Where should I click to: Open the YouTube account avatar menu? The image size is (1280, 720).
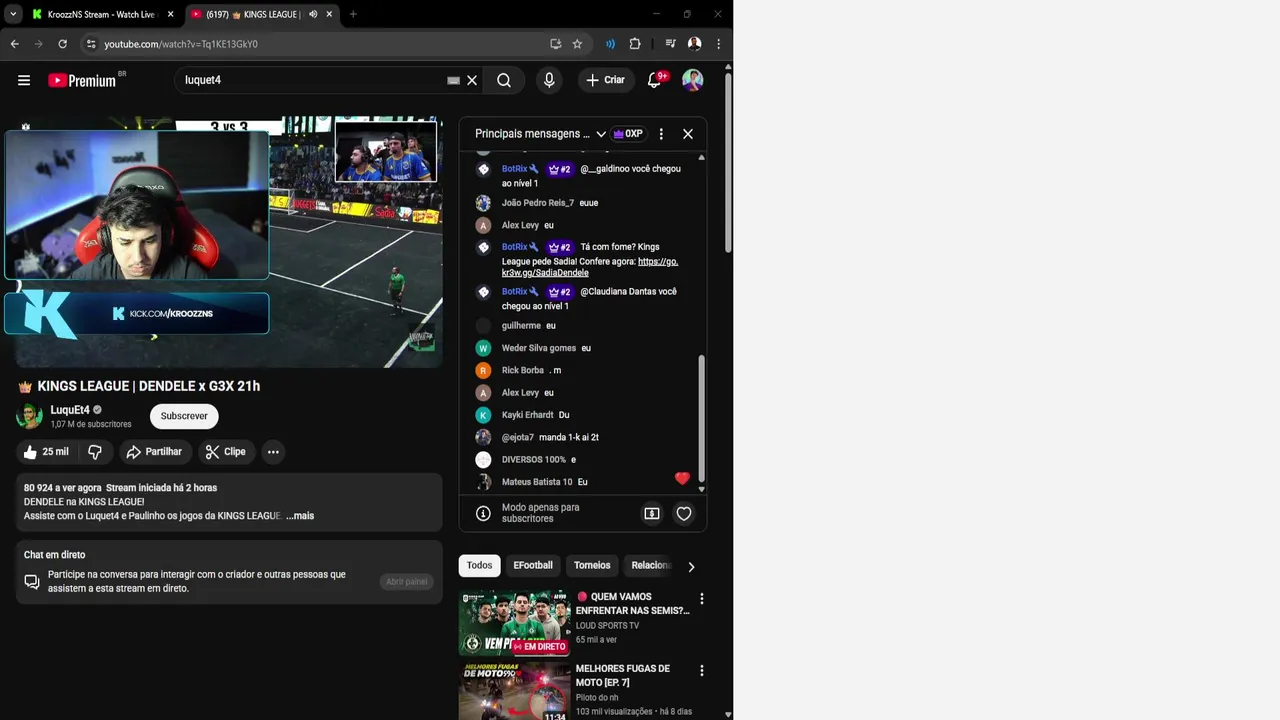coord(693,80)
